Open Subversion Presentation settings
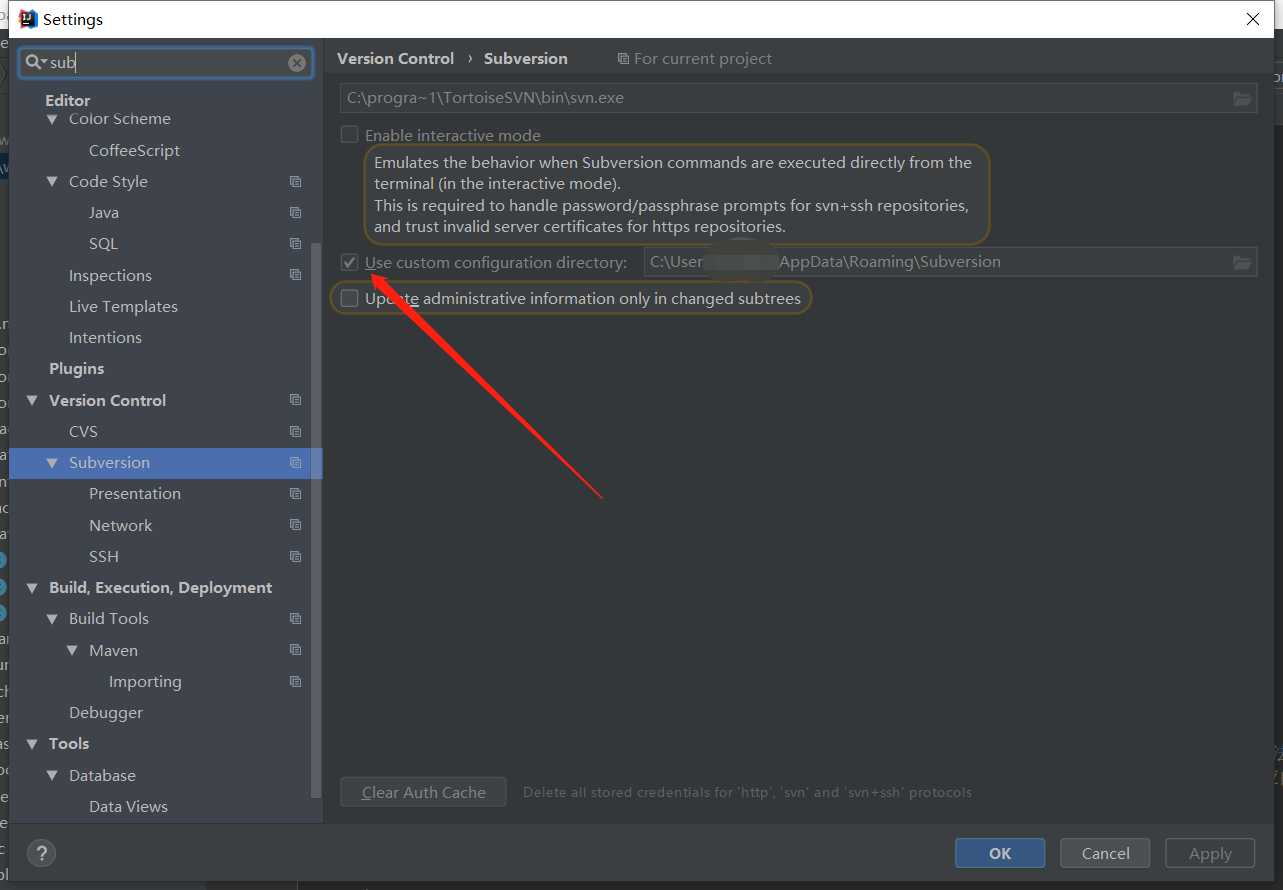 pos(135,494)
